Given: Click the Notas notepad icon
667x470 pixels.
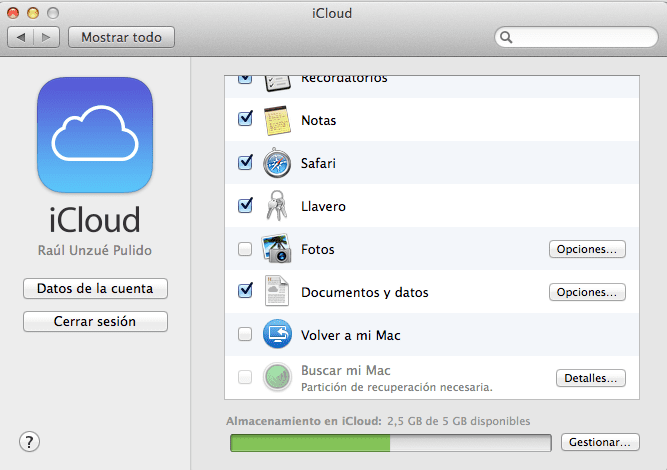Looking at the screenshot, I should (x=277, y=120).
